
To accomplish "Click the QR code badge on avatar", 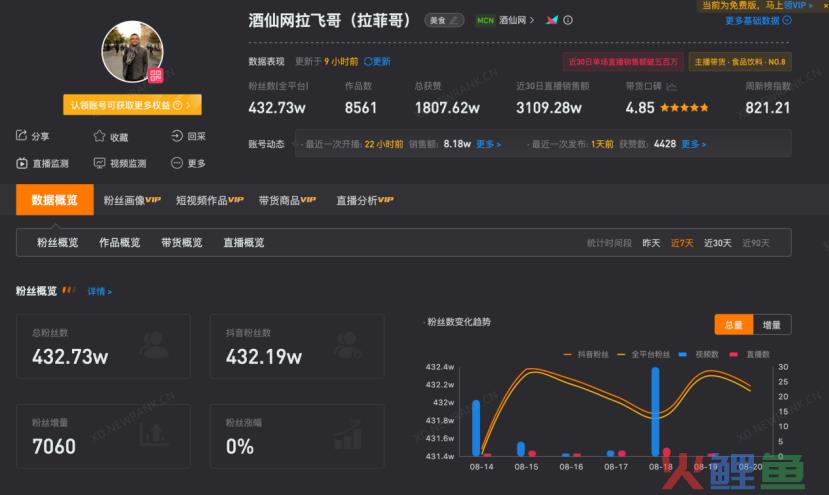I will pos(155,76).
